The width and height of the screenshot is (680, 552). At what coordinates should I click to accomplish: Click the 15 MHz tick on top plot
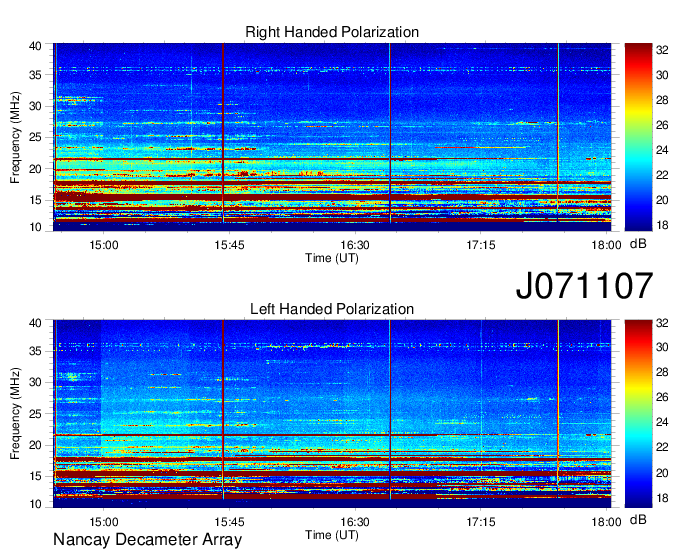coord(35,200)
